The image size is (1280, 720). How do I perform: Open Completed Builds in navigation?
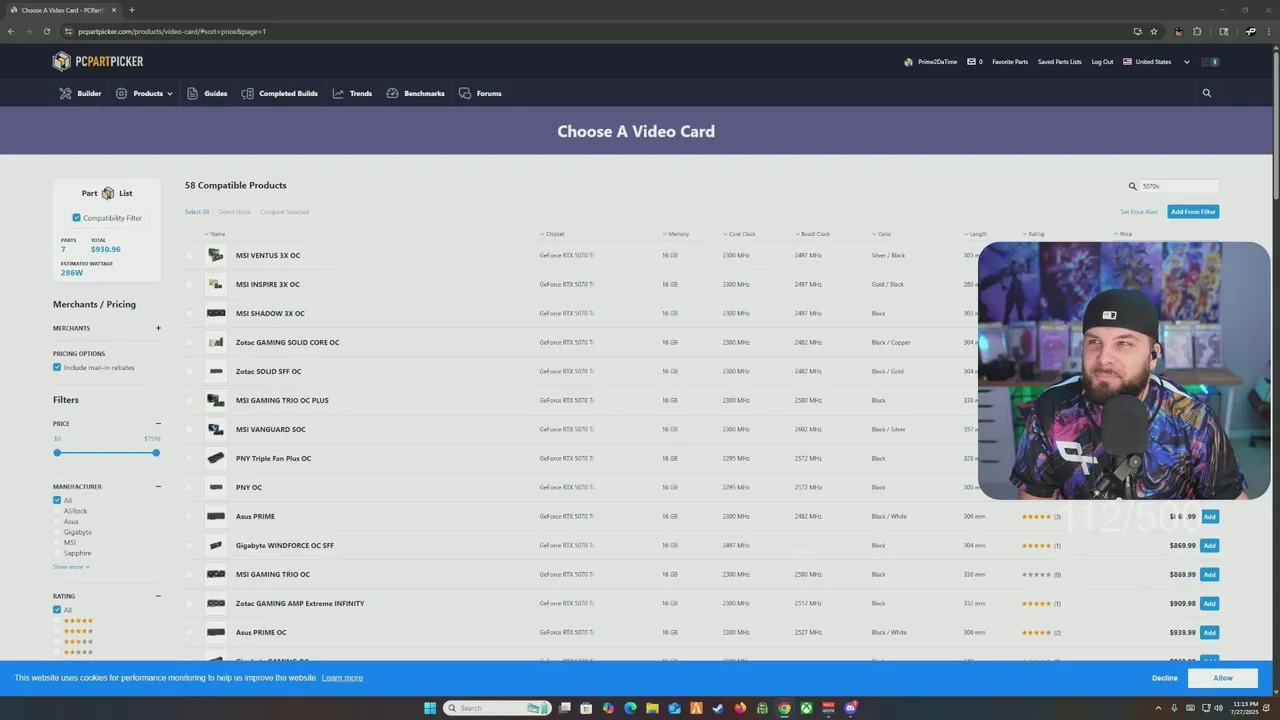tap(288, 93)
